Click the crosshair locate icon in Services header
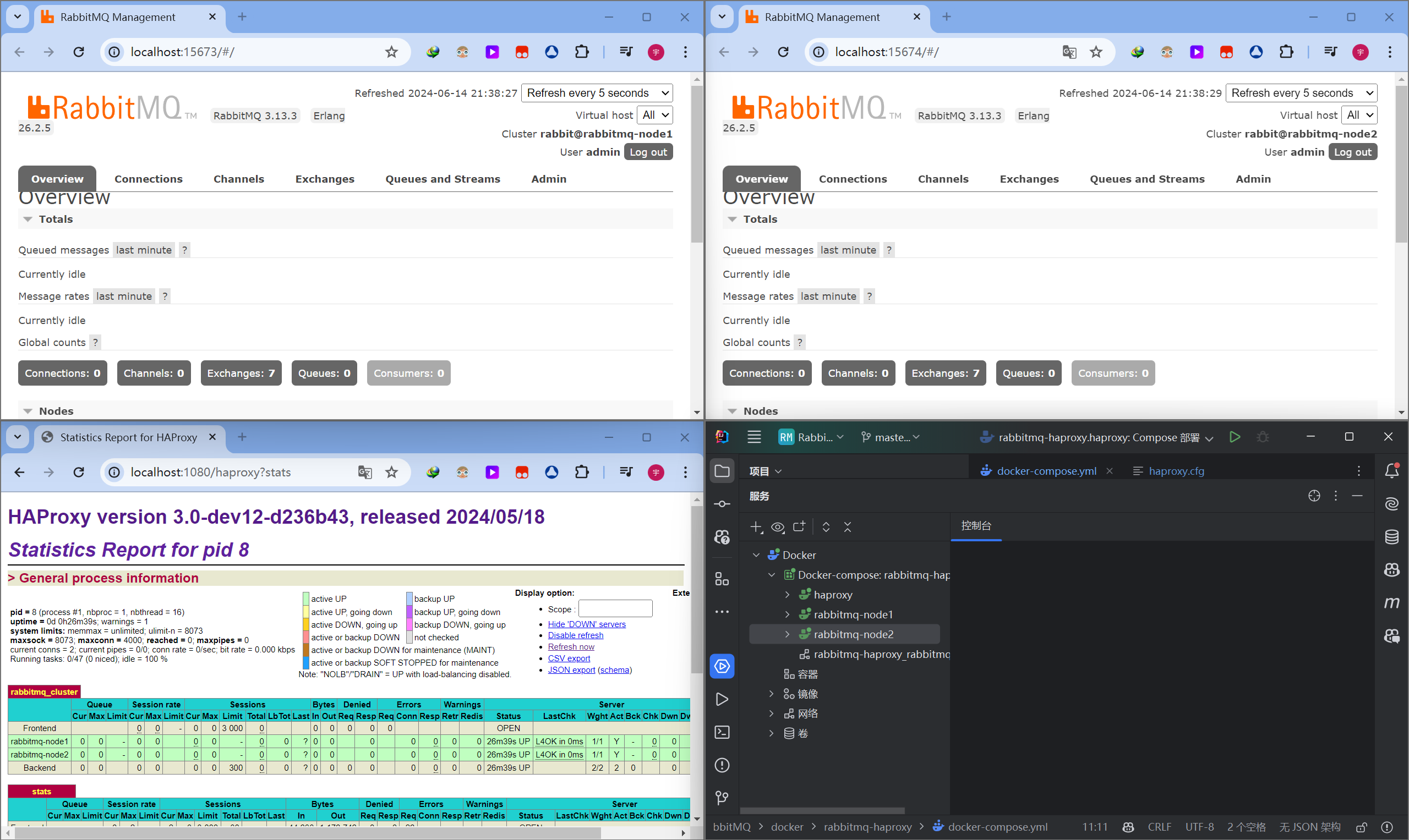The width and height of the screenshot is (1409, 840). click(1314, 496)
